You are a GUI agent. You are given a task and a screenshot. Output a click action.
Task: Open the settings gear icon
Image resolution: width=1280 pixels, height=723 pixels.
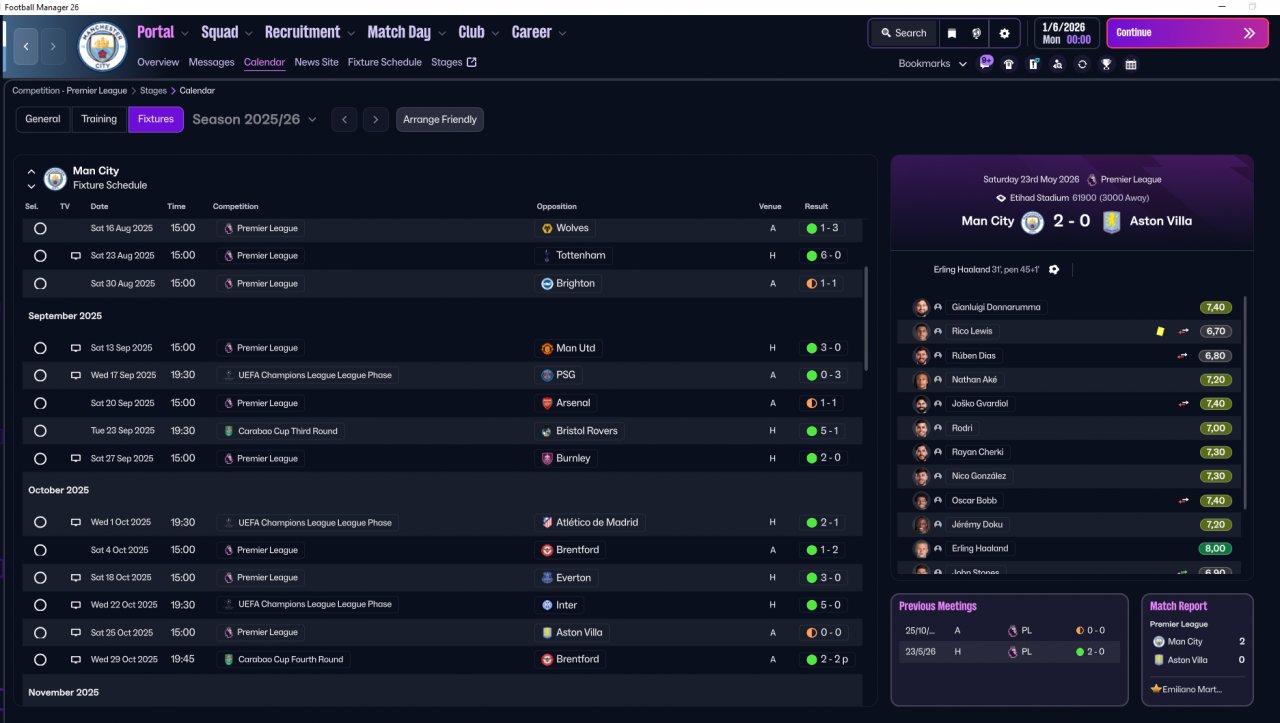point(1004,33)
